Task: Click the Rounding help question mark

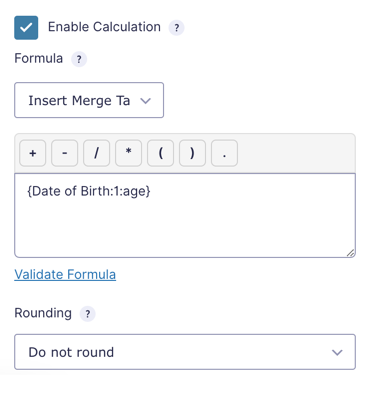Action: pyautogui.click(x=88, y=314)
